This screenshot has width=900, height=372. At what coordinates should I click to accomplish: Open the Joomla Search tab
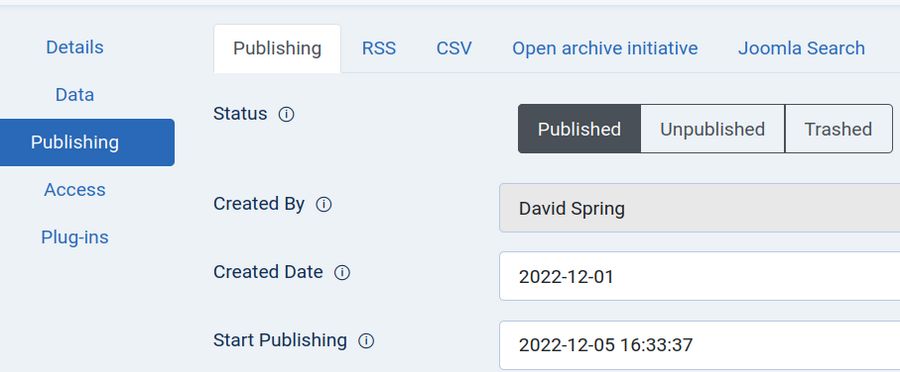801,48
